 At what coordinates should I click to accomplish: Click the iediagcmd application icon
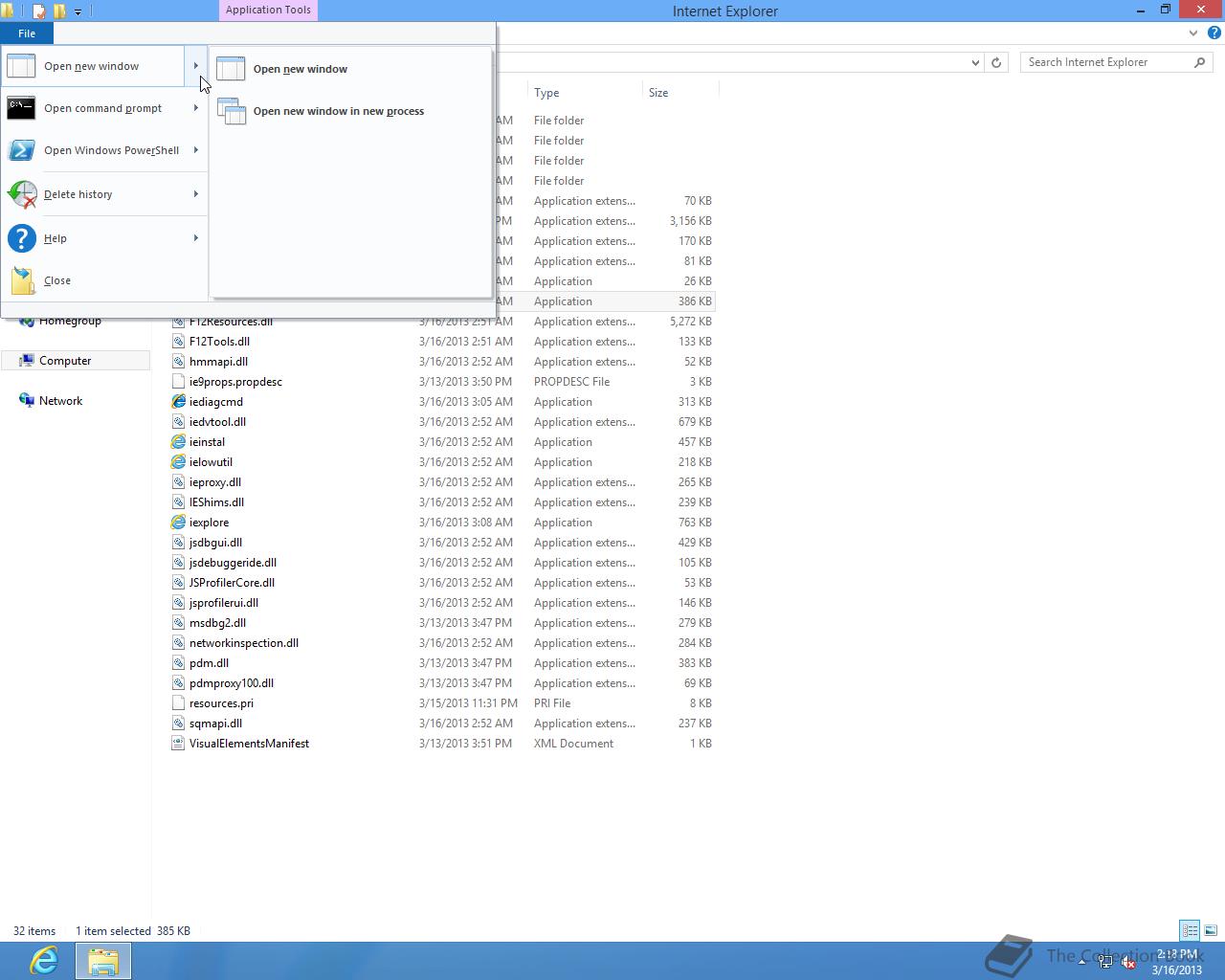click(178, 402)
